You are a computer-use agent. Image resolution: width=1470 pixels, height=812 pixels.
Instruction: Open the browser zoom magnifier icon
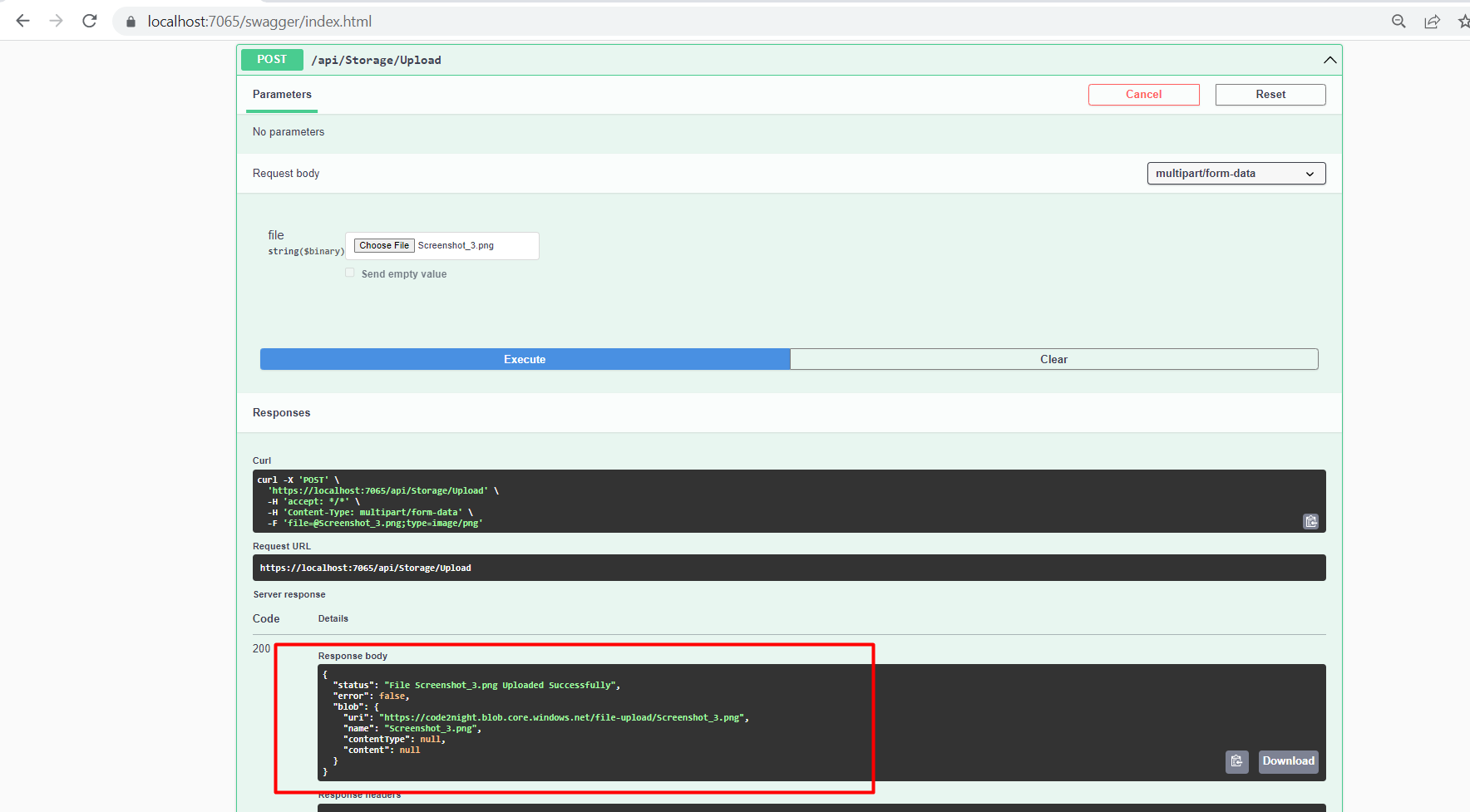click(1398, 22)
